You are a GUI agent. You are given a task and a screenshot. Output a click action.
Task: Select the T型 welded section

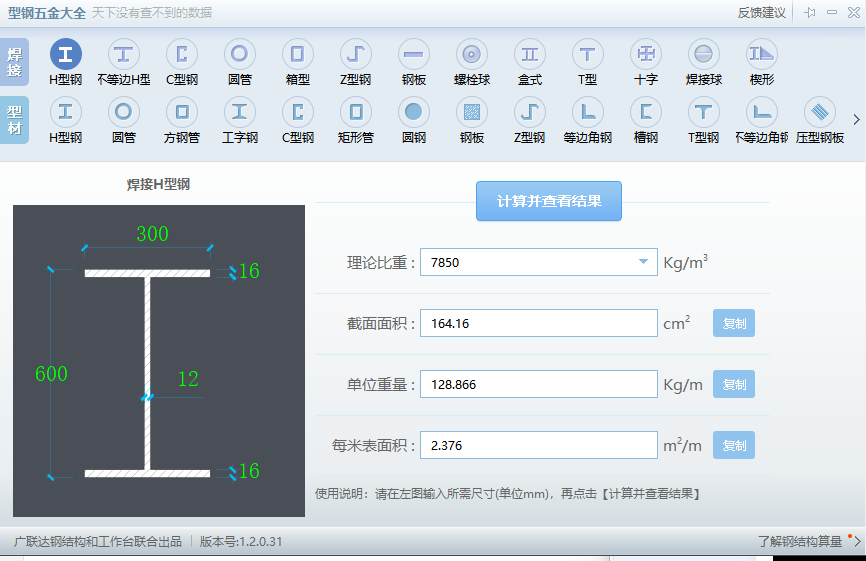pos(588,54)
